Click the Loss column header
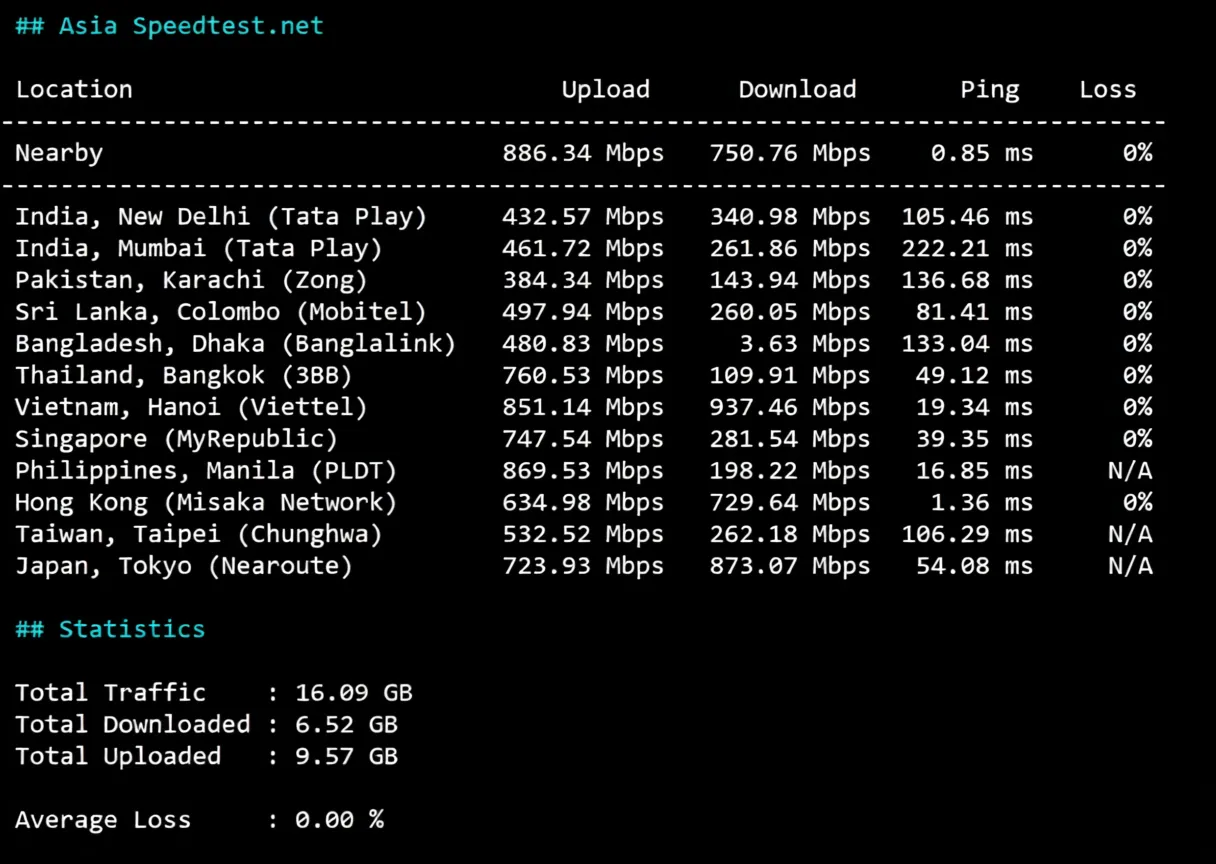This screenshot has height=864, width=1216. tap(1107, 89)
